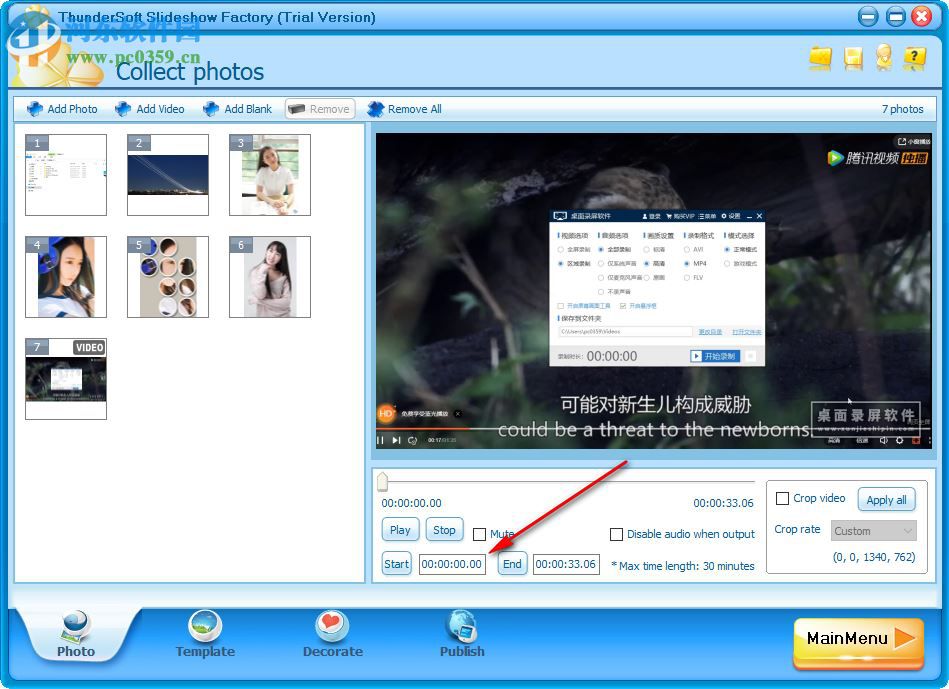Click Play to preview the video

(399, 529)
